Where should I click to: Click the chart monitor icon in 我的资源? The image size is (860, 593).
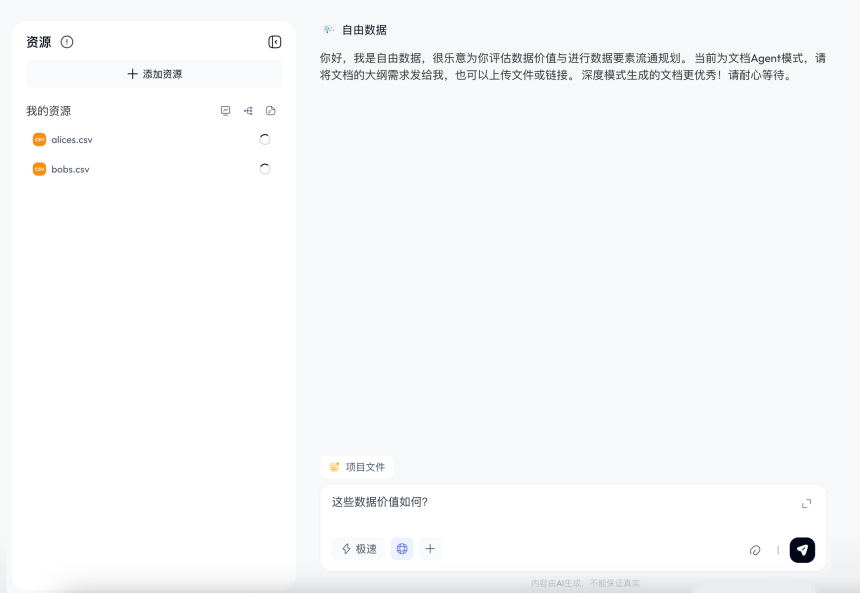[225, 111]
